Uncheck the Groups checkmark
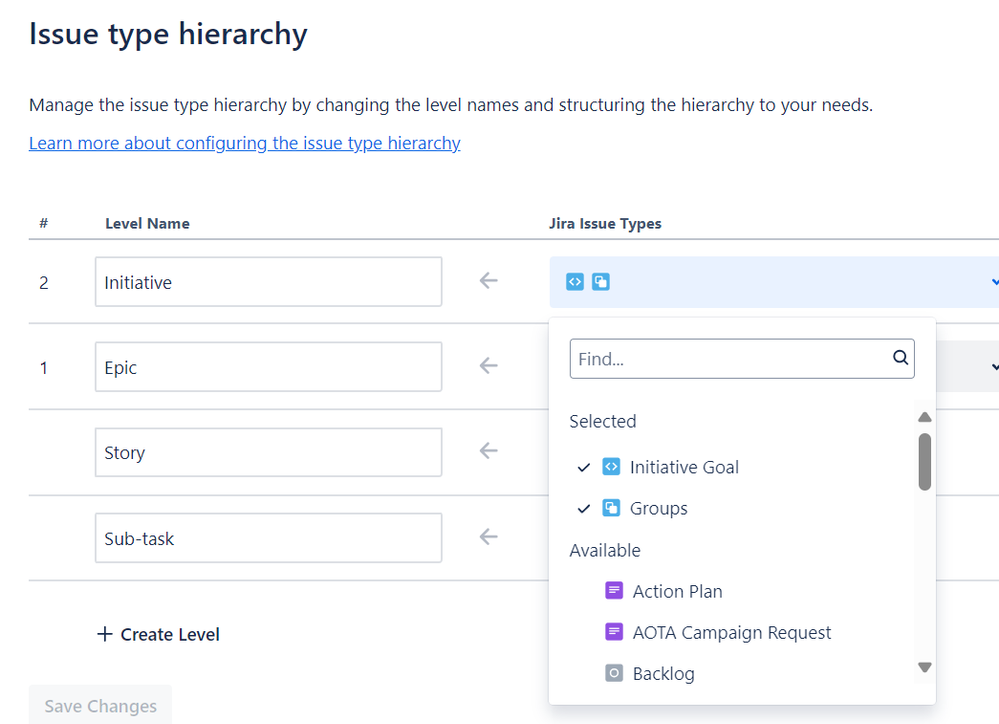 [584, 509]
